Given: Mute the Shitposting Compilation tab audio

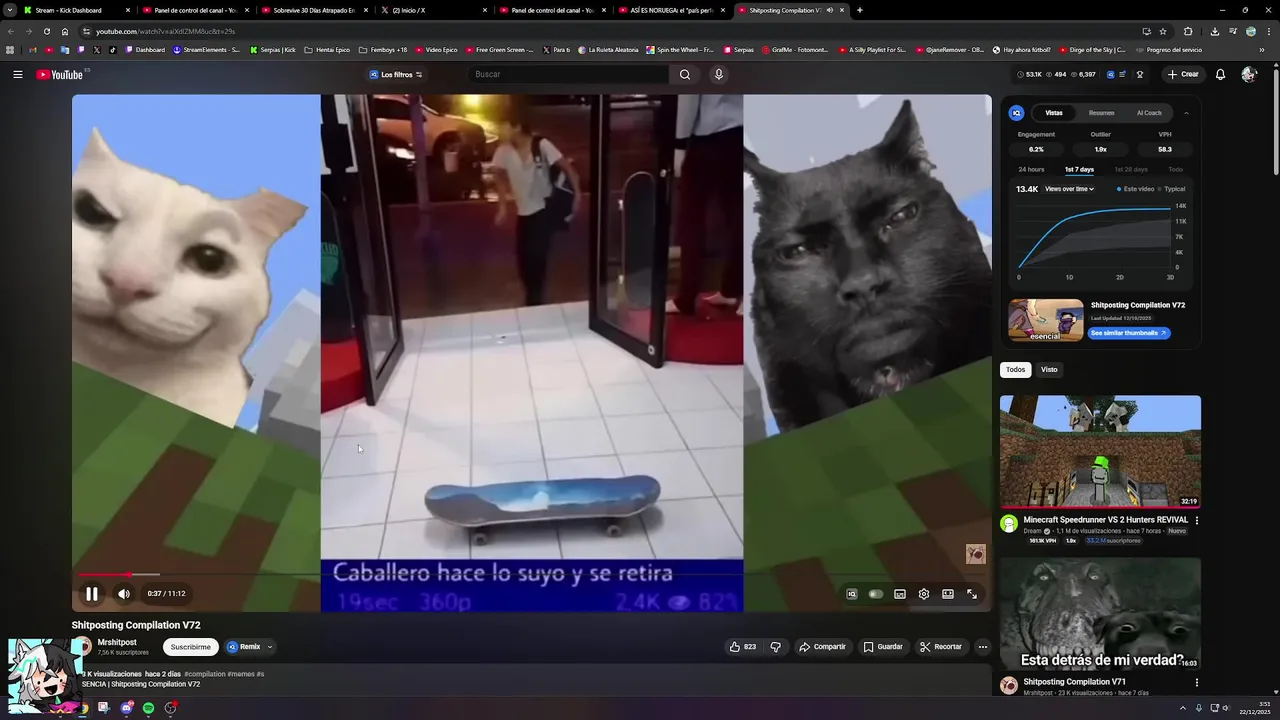Looking at the screenshot, I should pyautogui.click(x=830, y=10).
